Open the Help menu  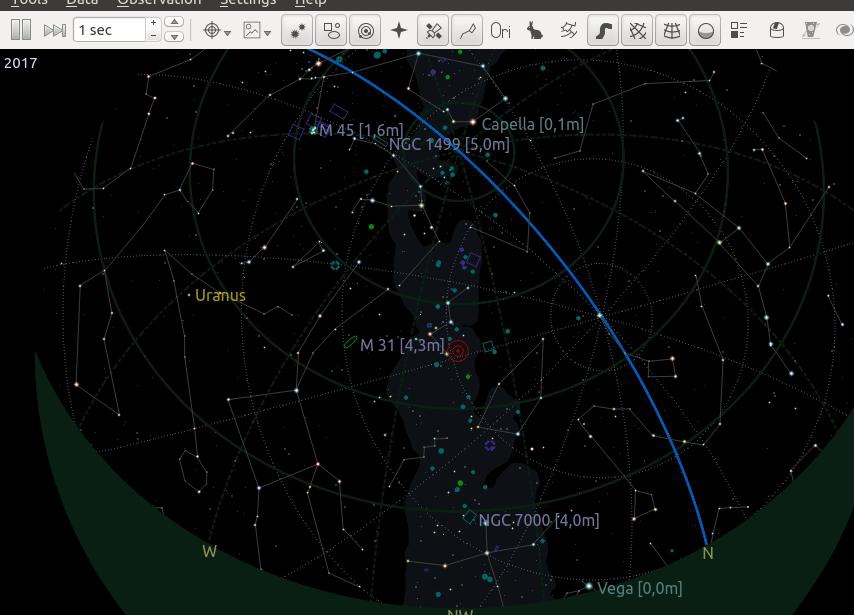[310, 3]
